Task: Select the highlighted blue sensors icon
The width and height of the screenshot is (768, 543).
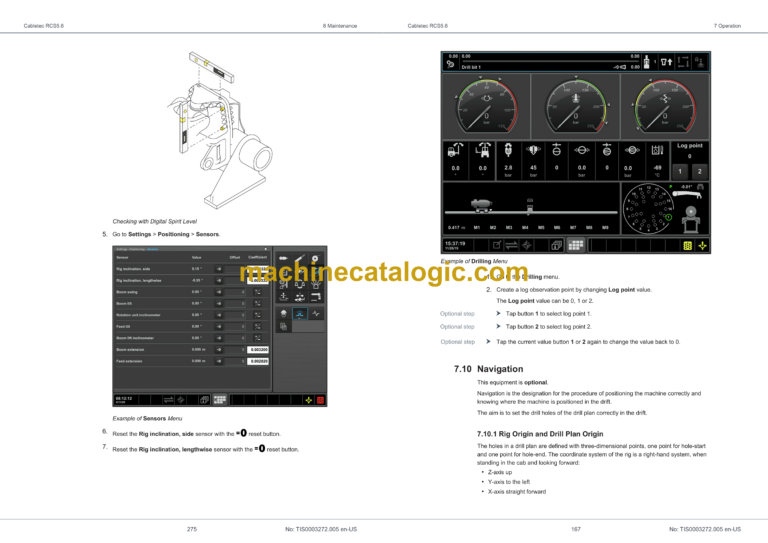Action: 300,313
